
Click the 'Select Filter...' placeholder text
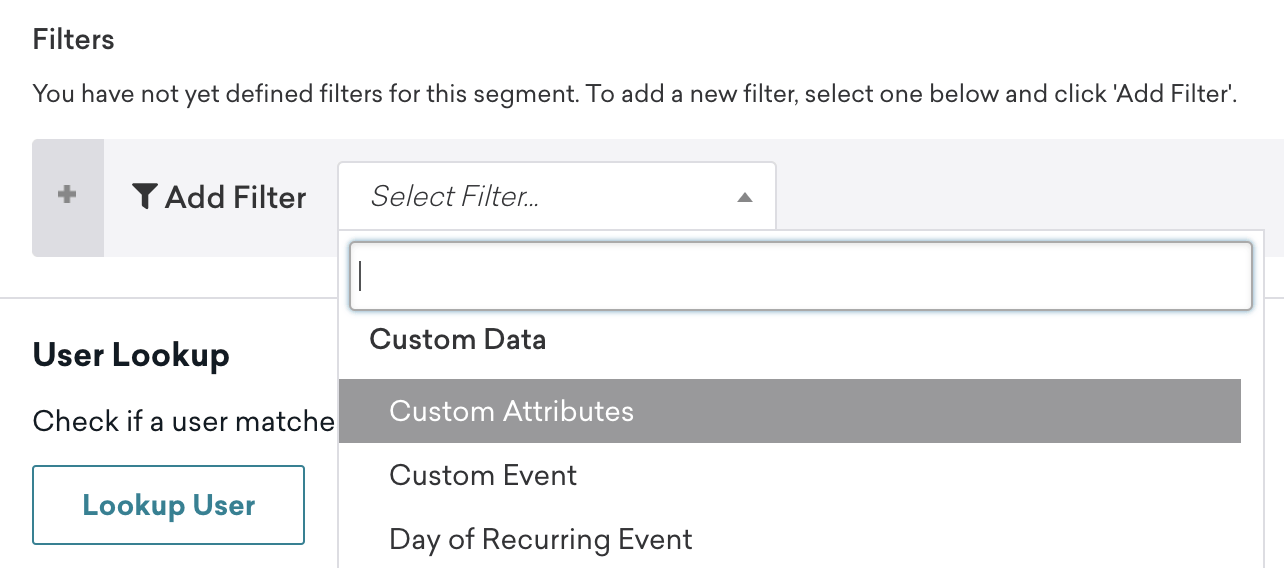pos(455,197)
